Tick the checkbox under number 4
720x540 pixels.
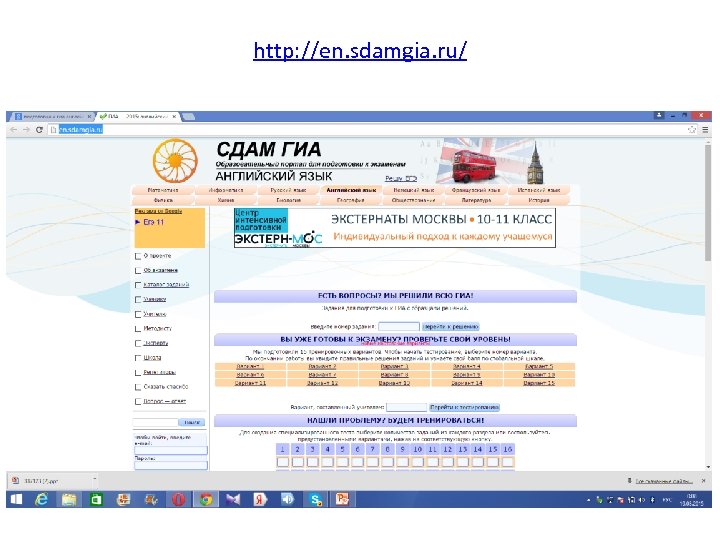click(328, 461)
